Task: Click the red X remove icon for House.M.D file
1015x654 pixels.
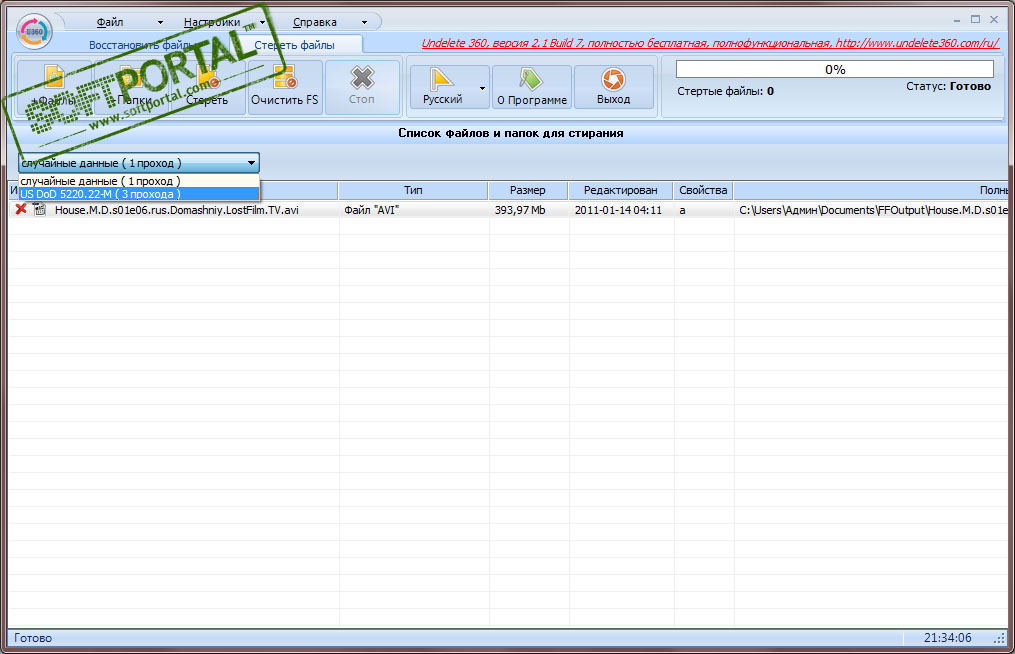Action: pos(21,209)
